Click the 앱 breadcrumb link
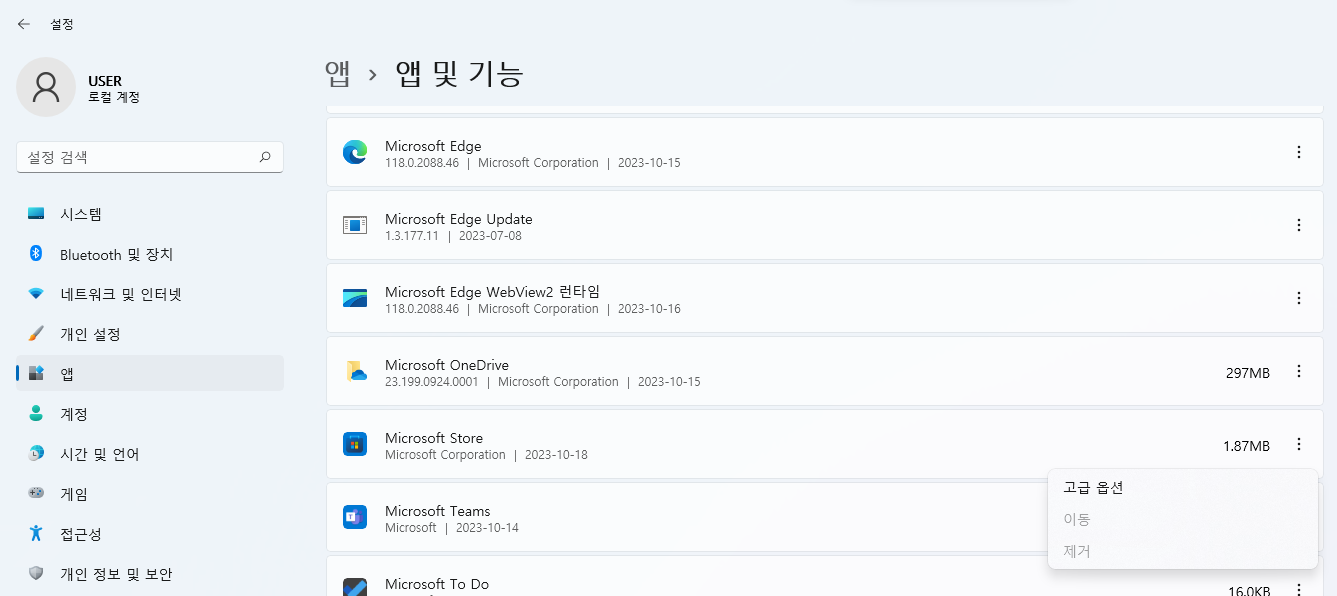This screenshot has height=596, width=1337. tap(338, 73)
